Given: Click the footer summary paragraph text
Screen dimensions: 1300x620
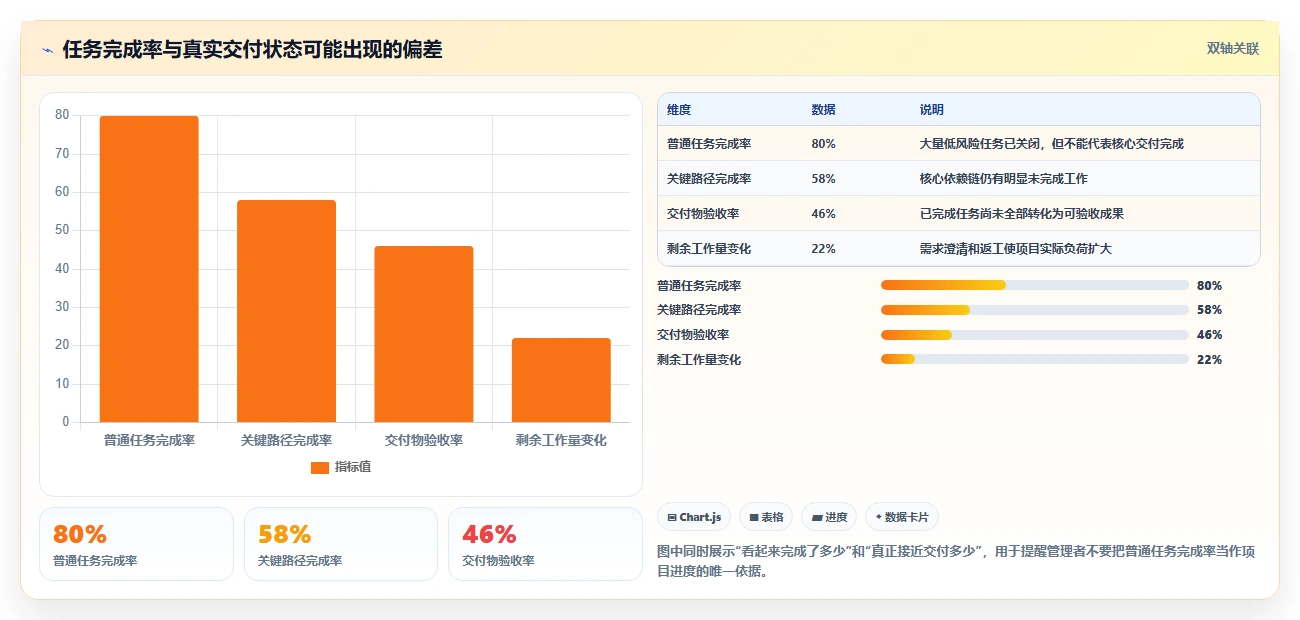Looking at the screenshot, I should (x=955, y=562).
